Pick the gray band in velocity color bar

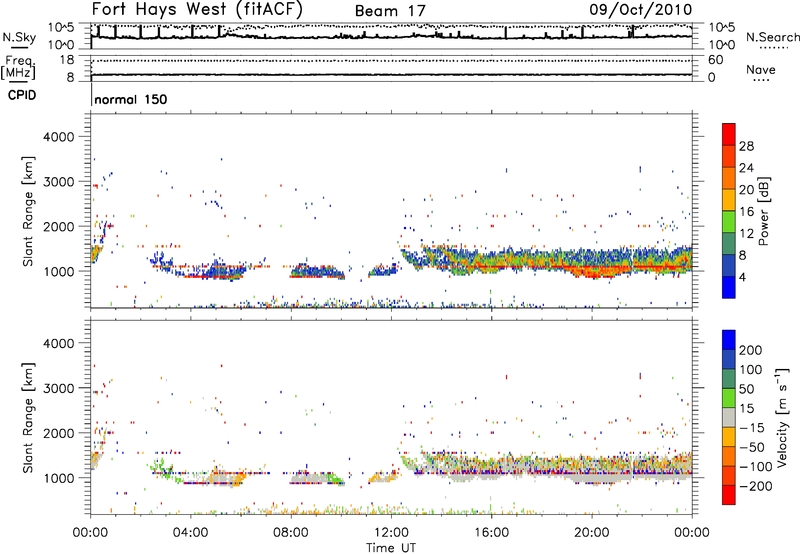click(729, 418)
